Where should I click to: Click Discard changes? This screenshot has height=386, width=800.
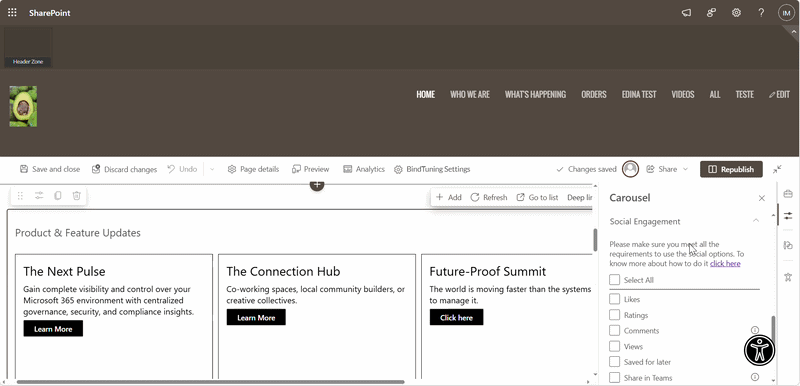click(x=124, y=169)
